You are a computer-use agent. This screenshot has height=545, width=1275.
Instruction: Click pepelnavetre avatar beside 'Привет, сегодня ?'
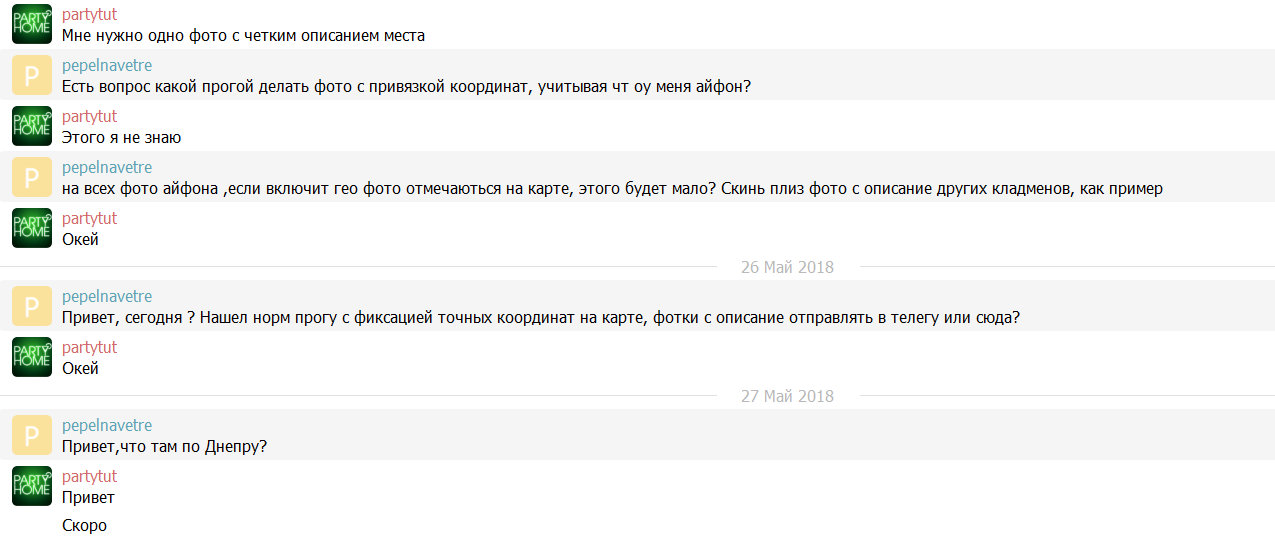(32, 306)
